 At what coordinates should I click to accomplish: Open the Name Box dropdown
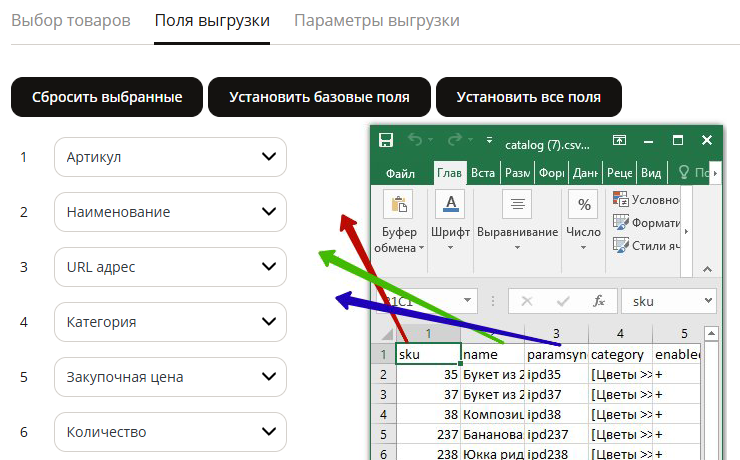pos(467,301)
